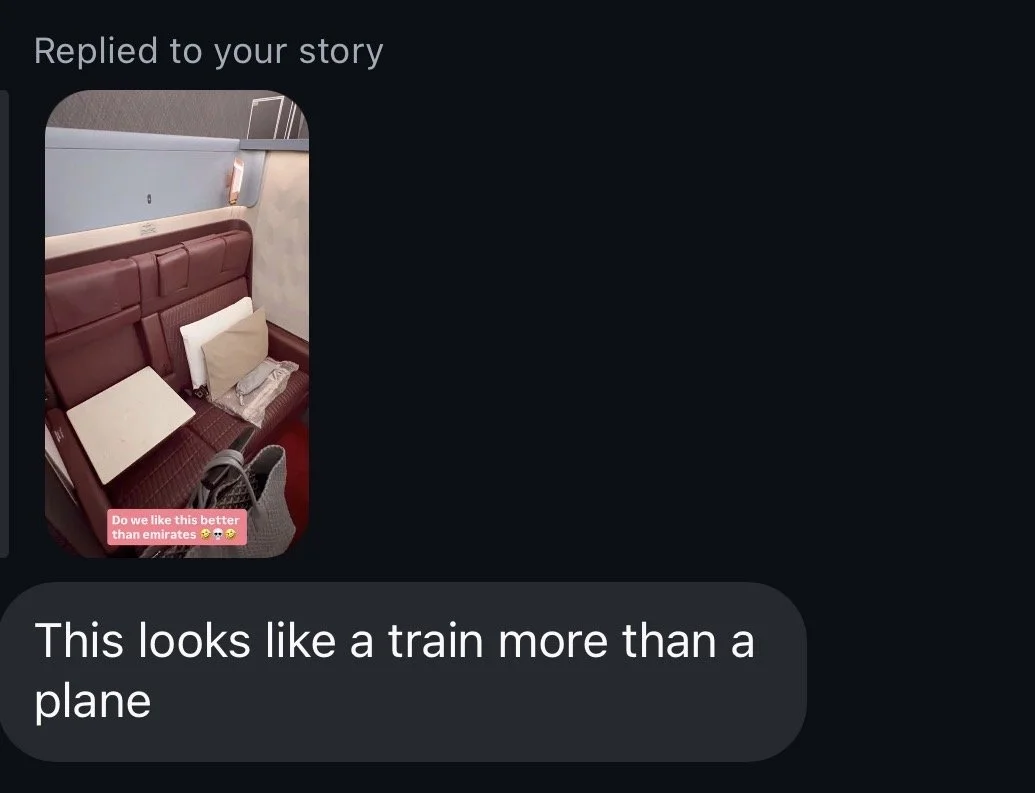Click the last laughing emoji in the caption
Screen dimensions: 1035x793
[x=230, y=534]
